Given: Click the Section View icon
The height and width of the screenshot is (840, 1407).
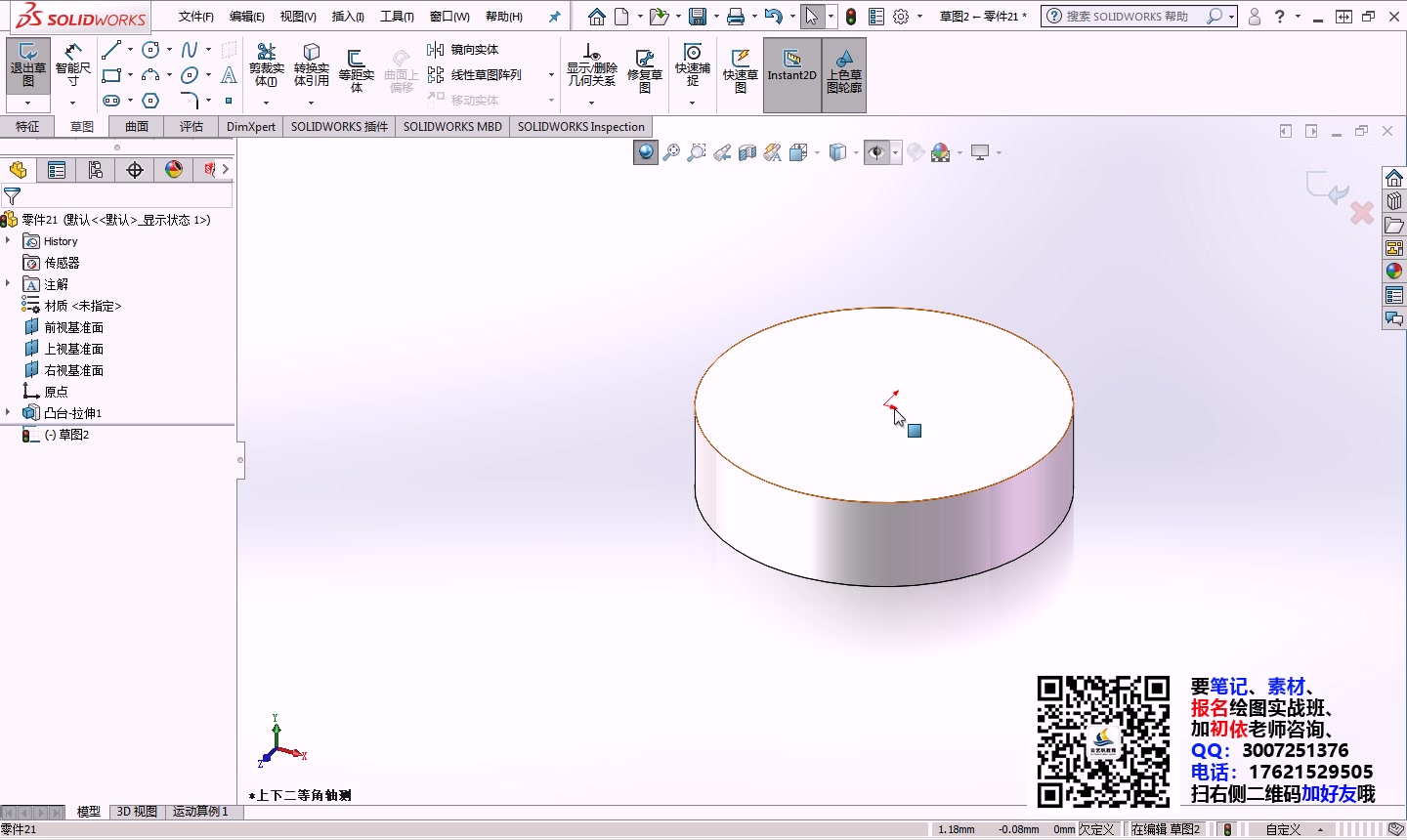Looking at the screenshot, I should pyautogui.click(x=747, y=152).
